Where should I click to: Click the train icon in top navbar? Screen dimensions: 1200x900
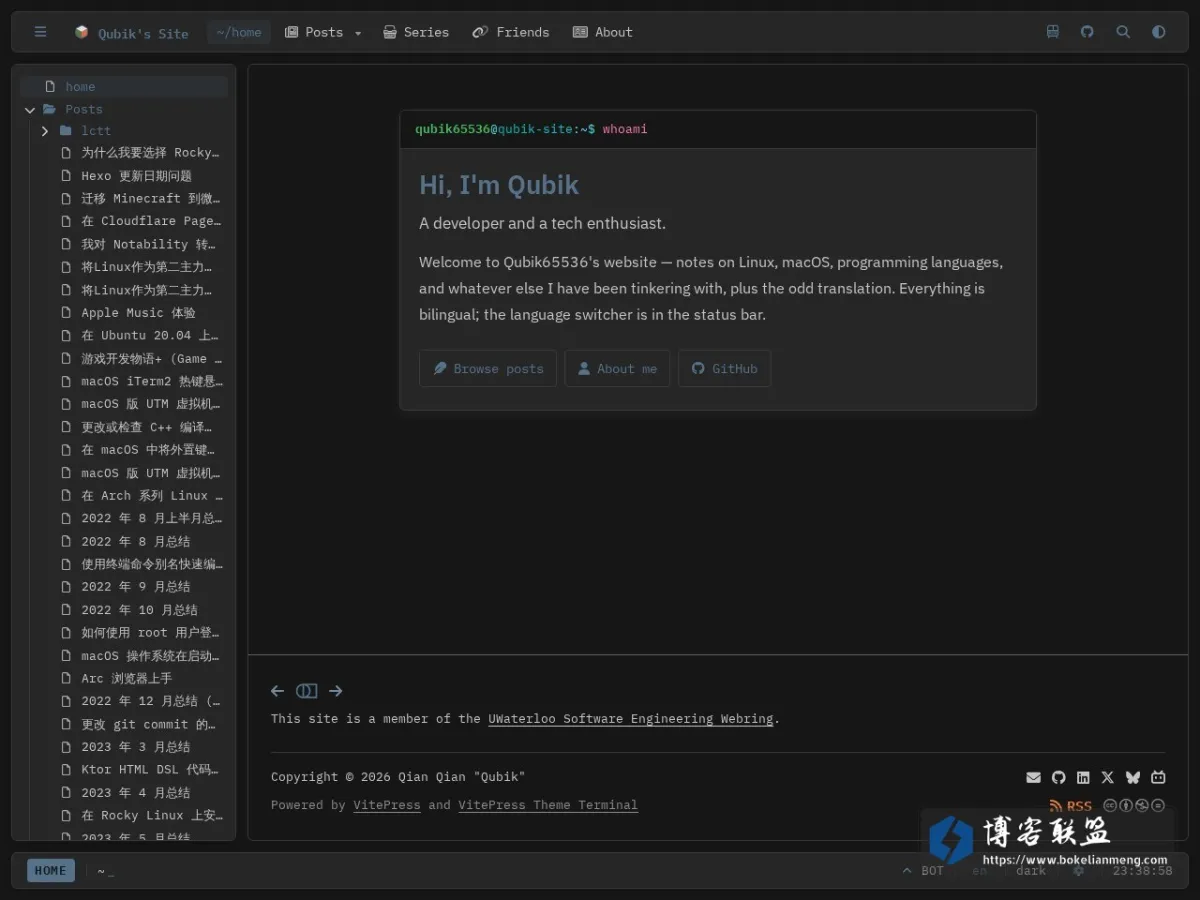(1053, 32)
